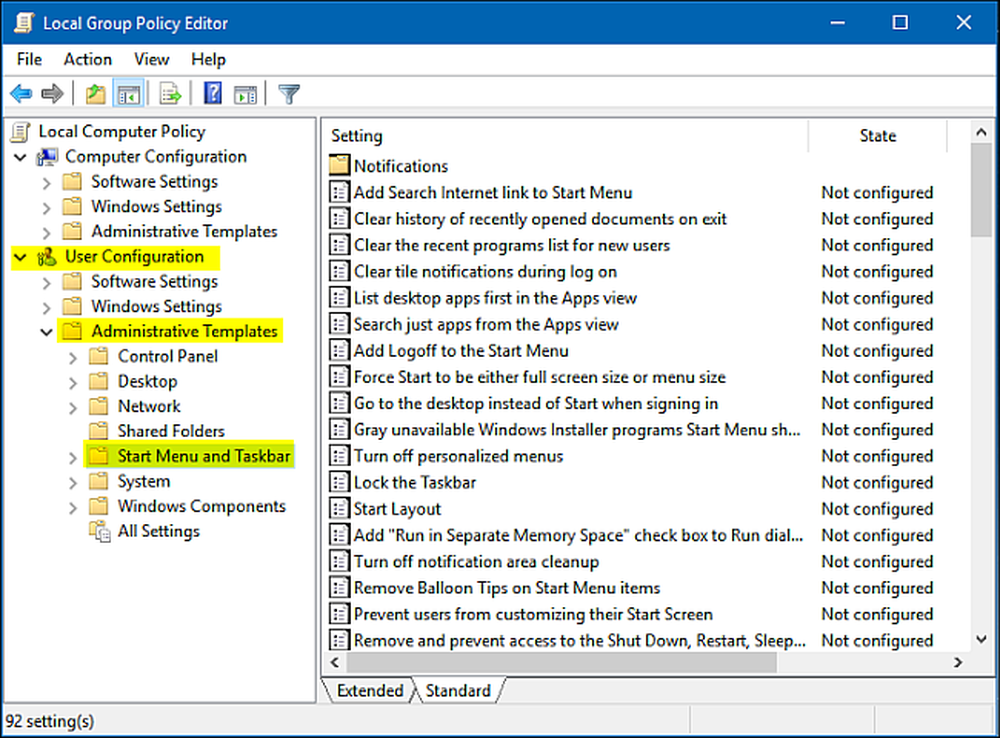
Task: Expand Software Settings under Computer Configuration
Action: point(47,183)
